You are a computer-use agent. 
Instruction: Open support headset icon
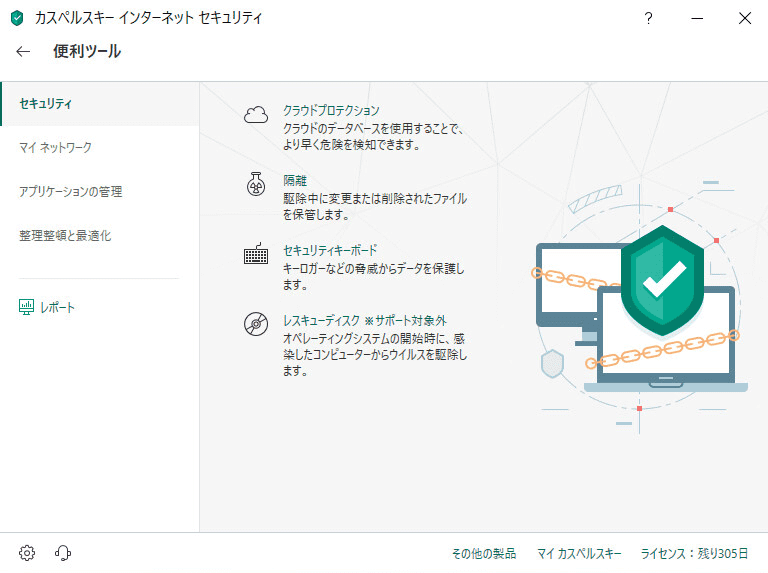[63, 553]
